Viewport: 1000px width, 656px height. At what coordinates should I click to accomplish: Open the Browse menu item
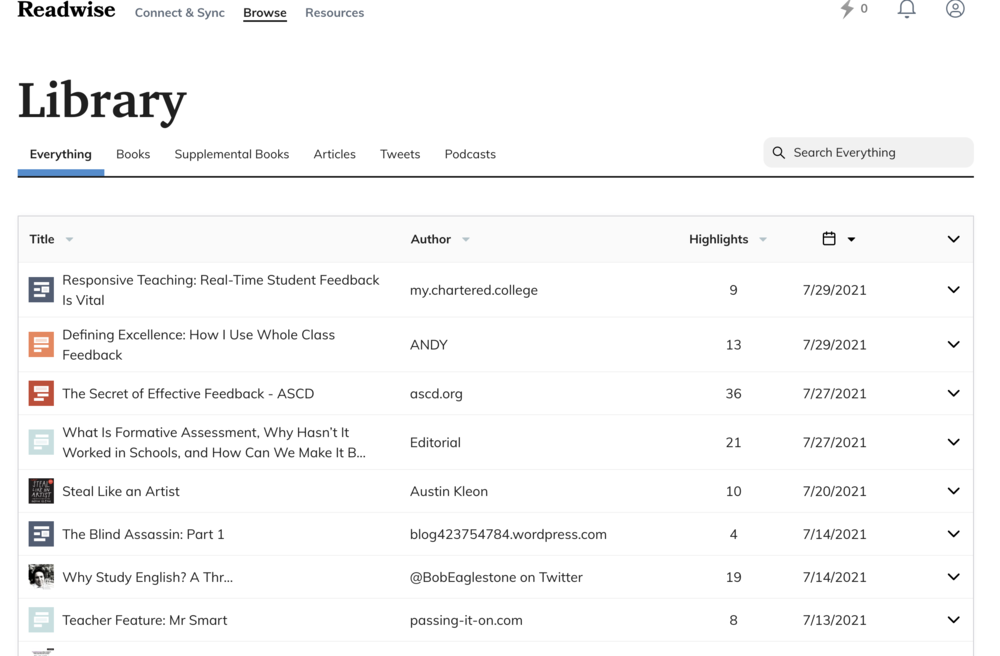tap(265, 13)
